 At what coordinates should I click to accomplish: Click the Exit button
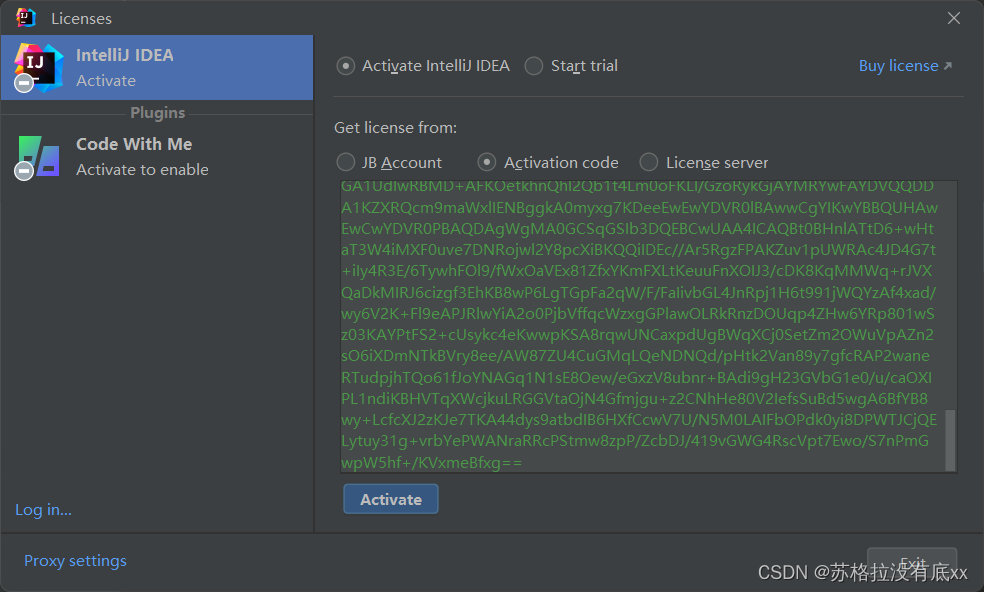912,562
